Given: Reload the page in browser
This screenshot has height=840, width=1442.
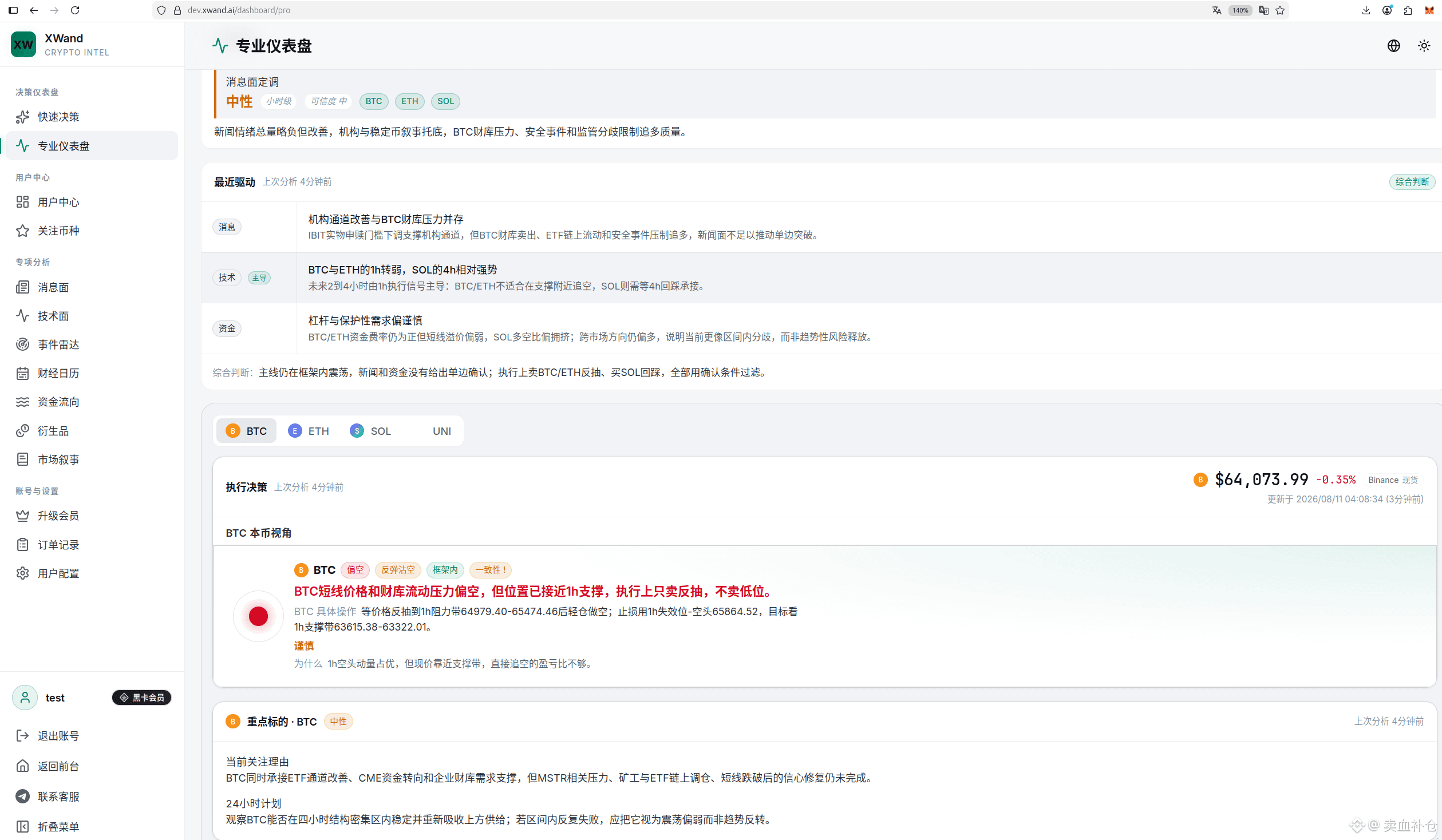Looking at the screenshot, I should point(75,10).
